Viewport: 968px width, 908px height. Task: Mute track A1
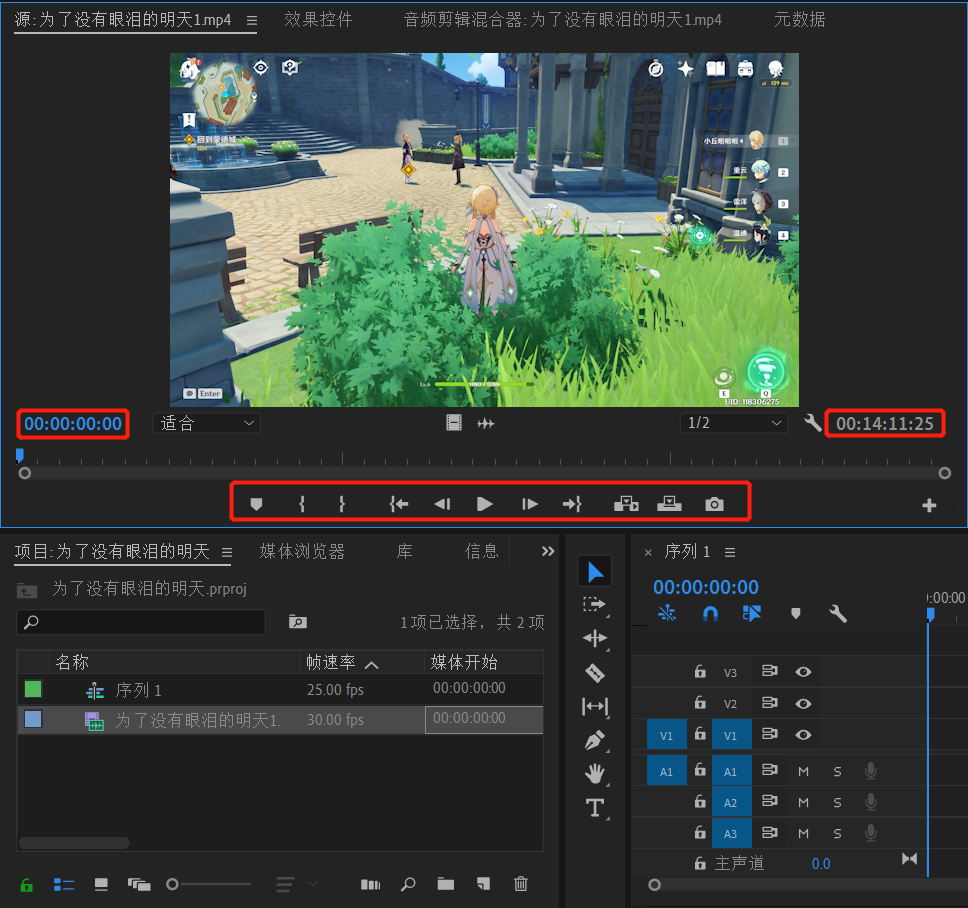coord(803,771)
